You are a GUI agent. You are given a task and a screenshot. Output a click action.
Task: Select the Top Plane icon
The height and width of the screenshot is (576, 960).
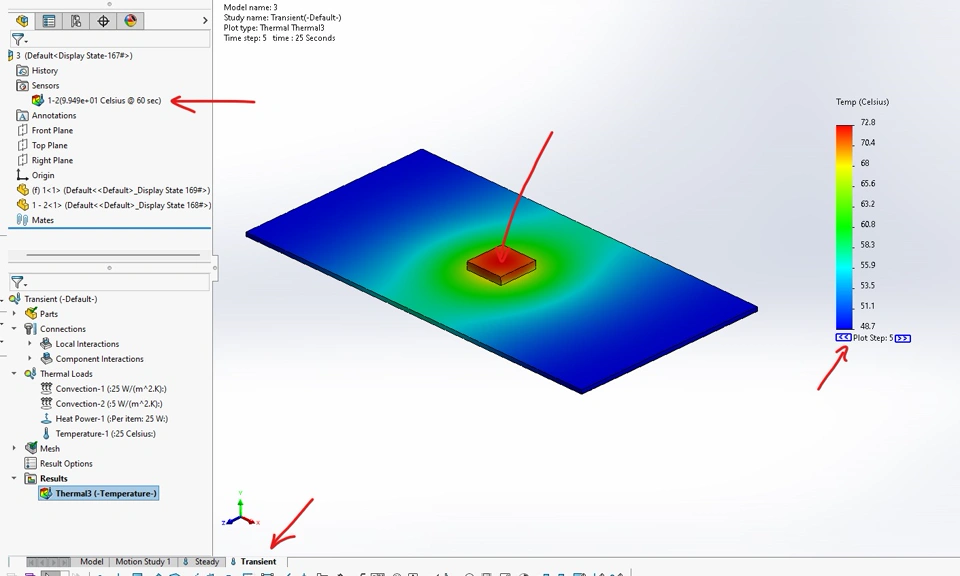[23, 145]
